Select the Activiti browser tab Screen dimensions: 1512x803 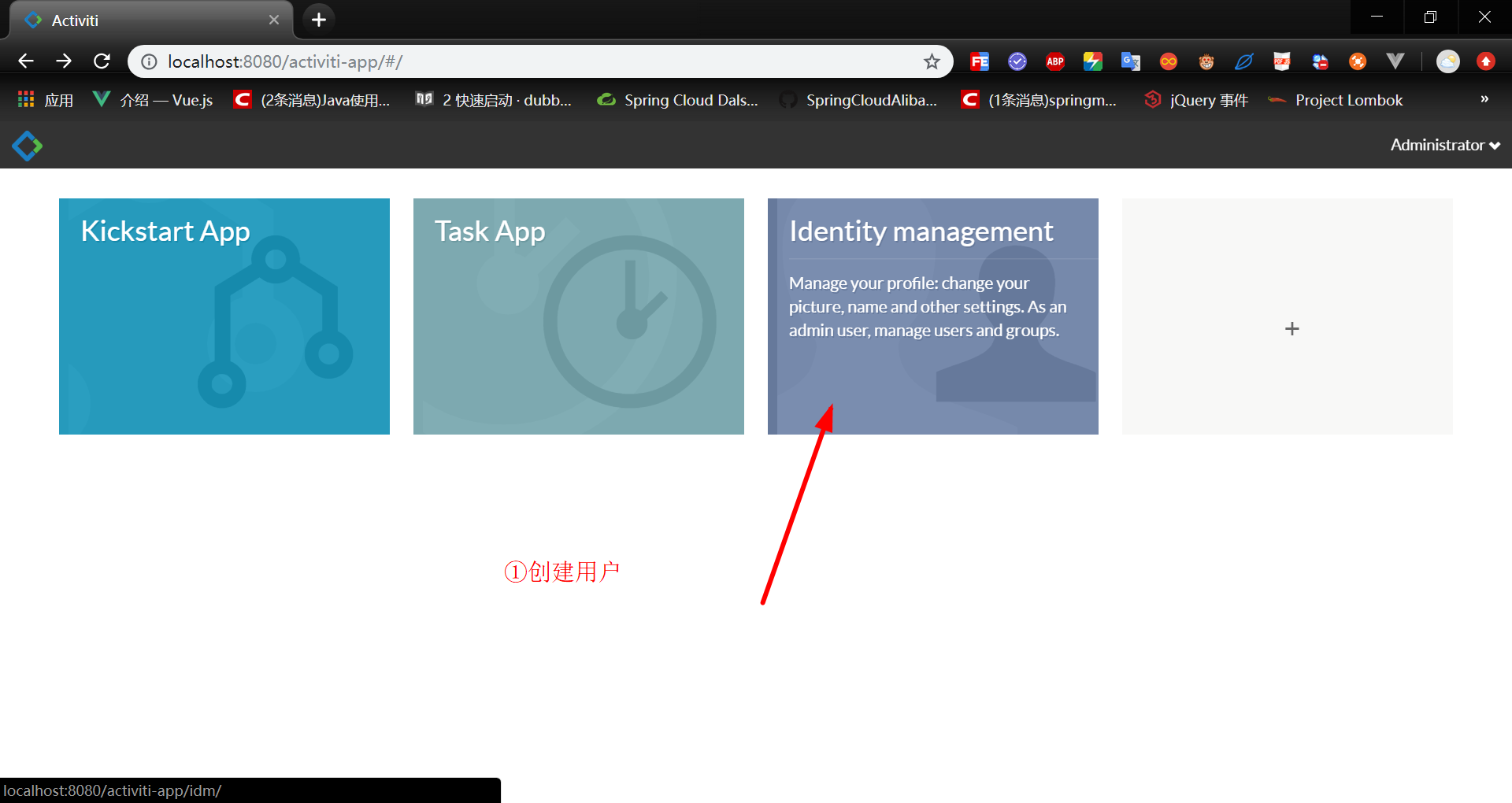tap(151, 20)
